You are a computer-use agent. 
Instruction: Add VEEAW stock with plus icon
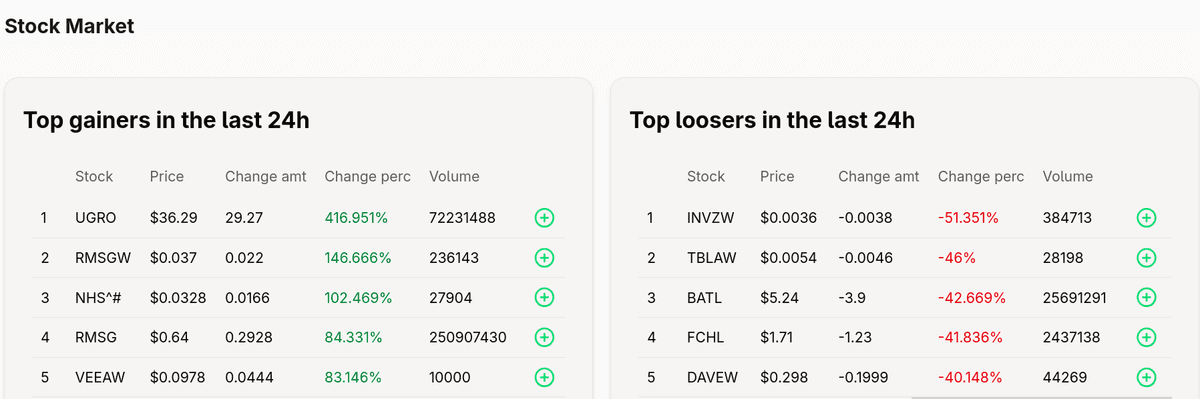544,377
